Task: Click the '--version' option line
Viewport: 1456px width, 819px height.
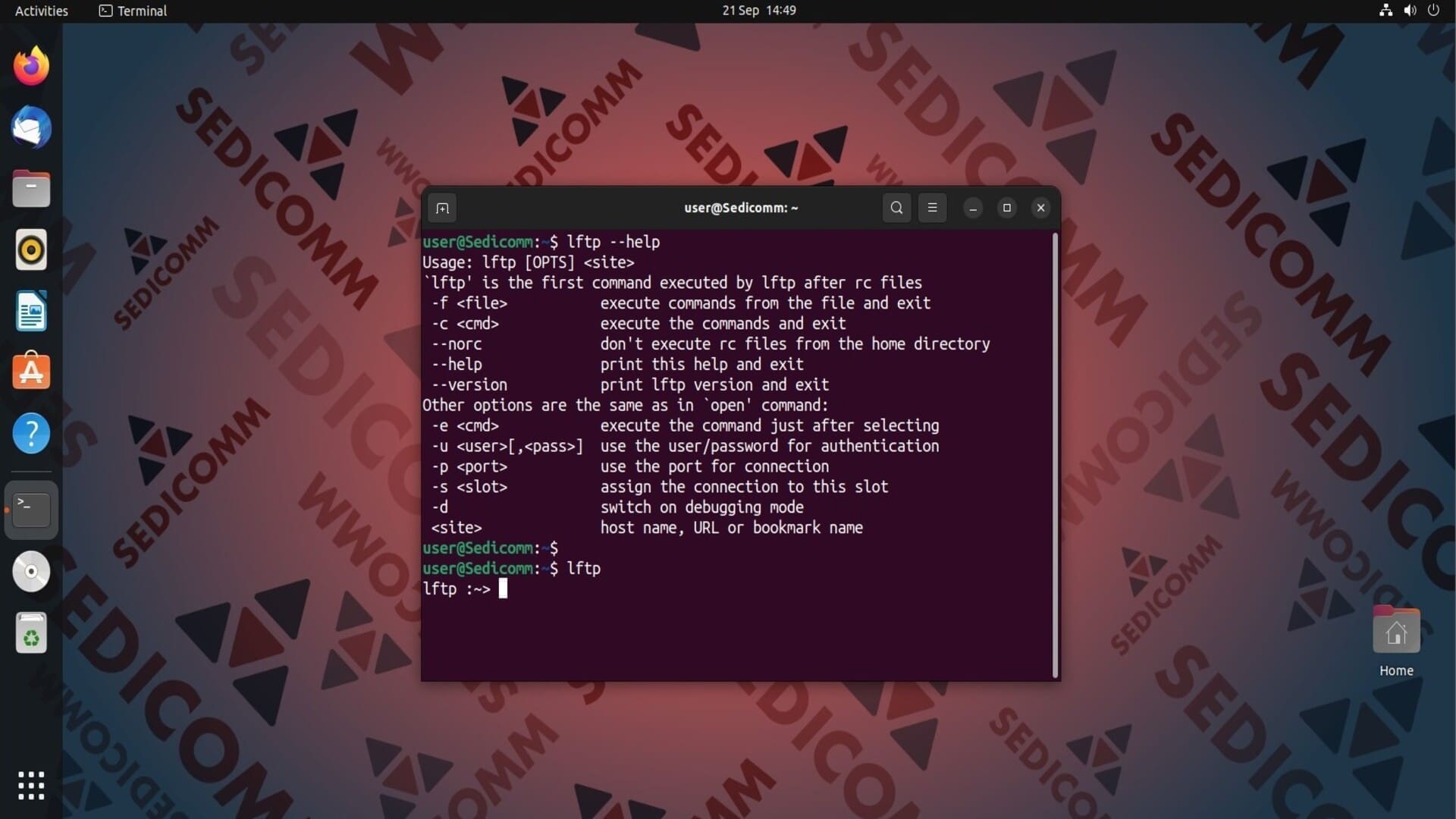Action: click(630, 385)
